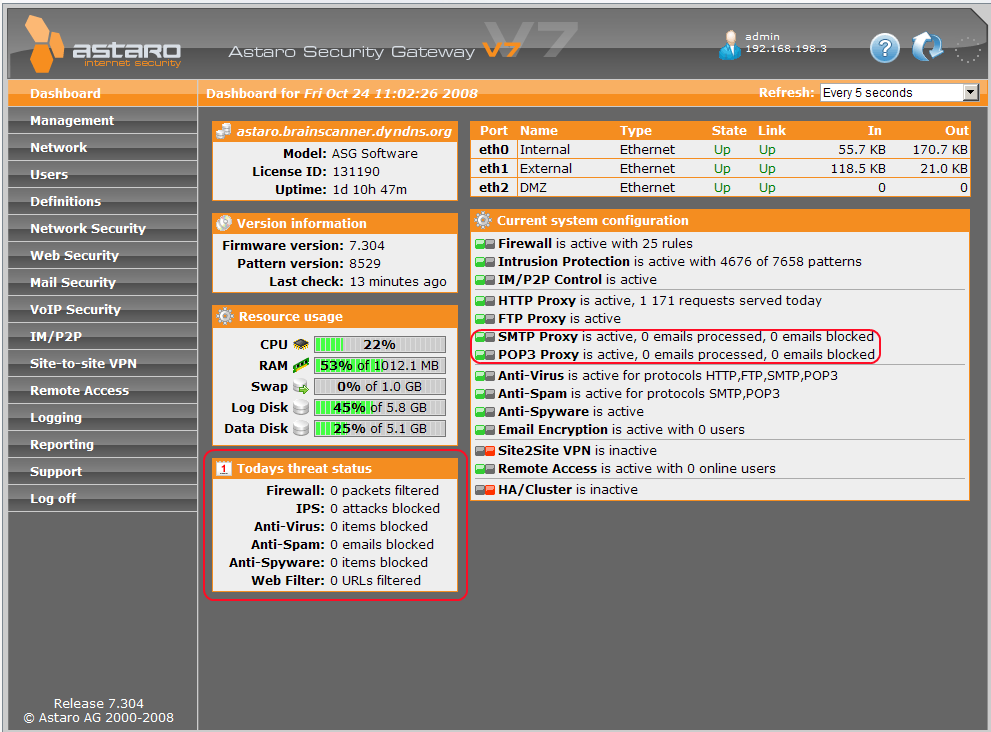Click the POP3 Proxy link
Screen dimensions: 991x732
(538, 355)
